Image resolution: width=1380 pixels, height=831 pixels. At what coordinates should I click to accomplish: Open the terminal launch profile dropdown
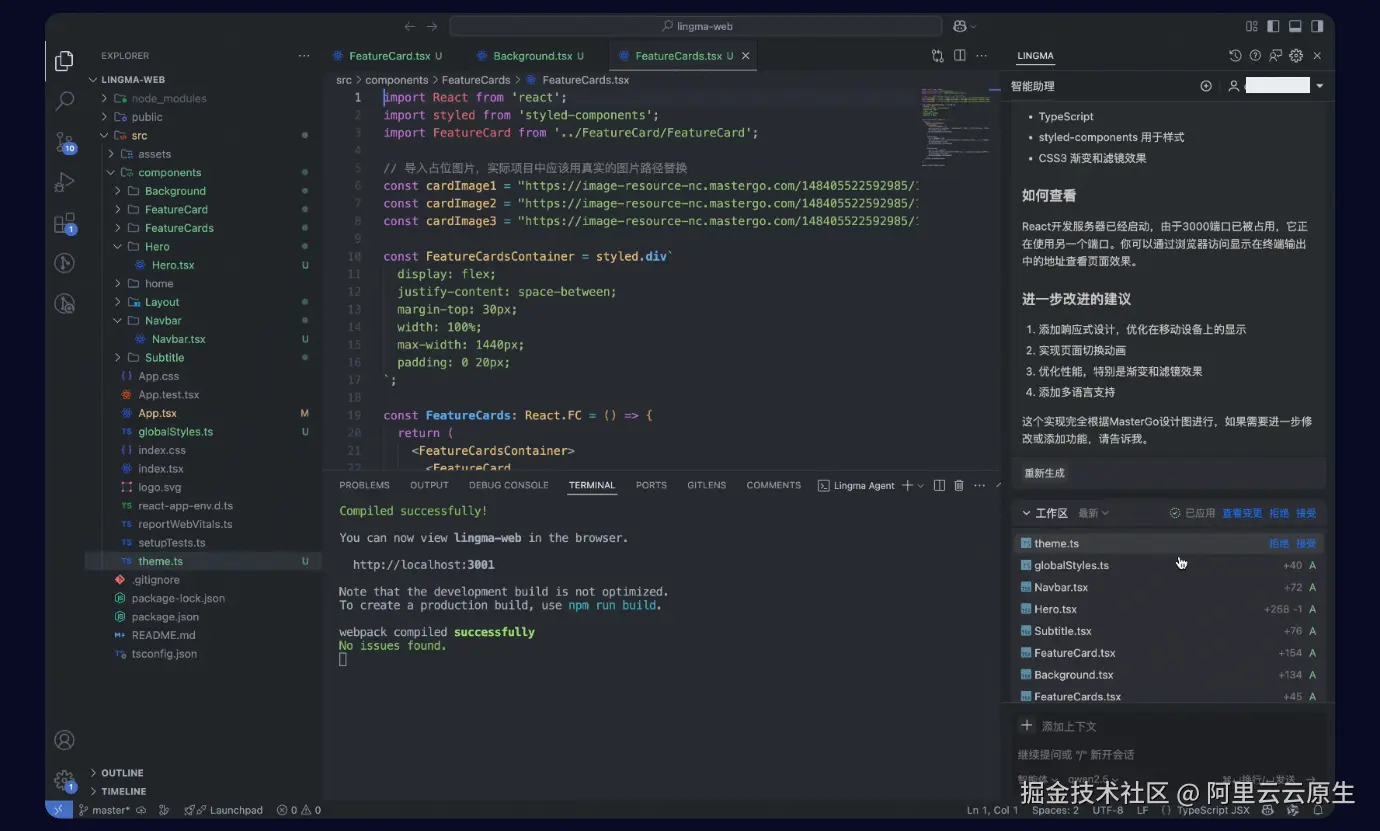(x=921, y=485)
